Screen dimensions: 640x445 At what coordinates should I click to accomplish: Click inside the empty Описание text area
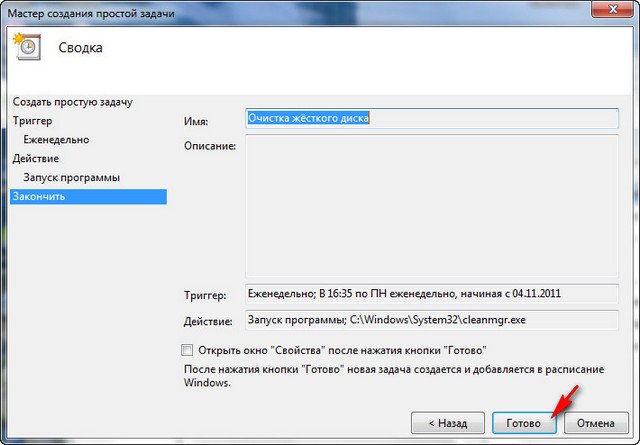click(x=432, y=206)
